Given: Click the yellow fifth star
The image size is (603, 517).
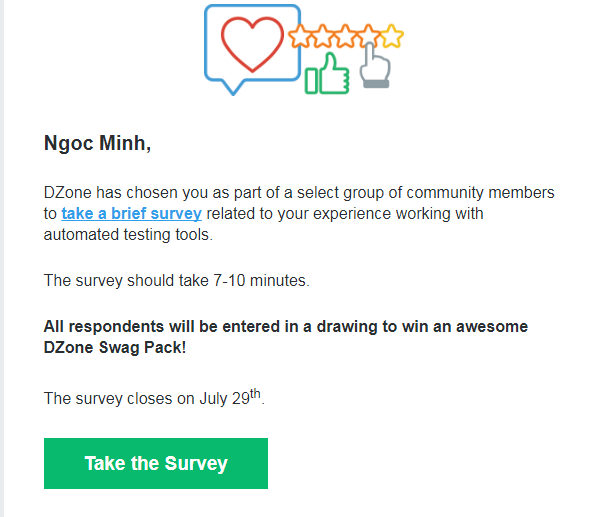Looking at the screenshot, I should pos(392,36).
